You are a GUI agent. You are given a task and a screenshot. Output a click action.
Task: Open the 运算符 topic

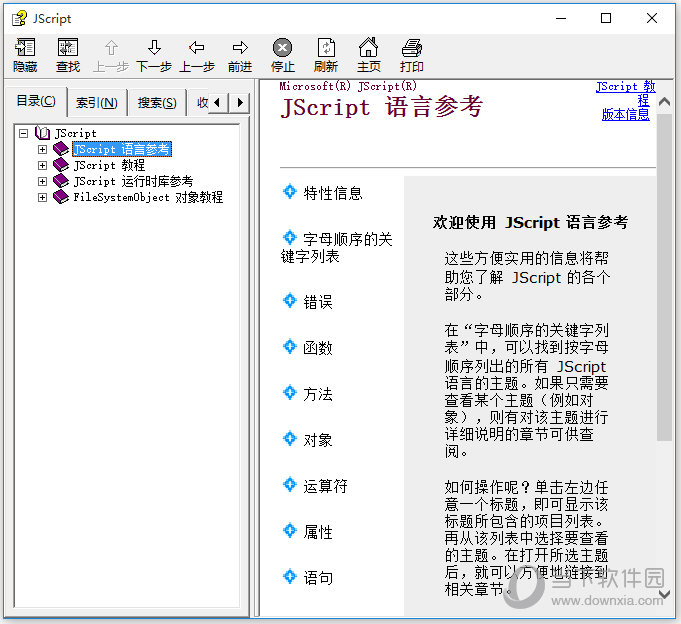pyautogui.click(x=325, y=486)
